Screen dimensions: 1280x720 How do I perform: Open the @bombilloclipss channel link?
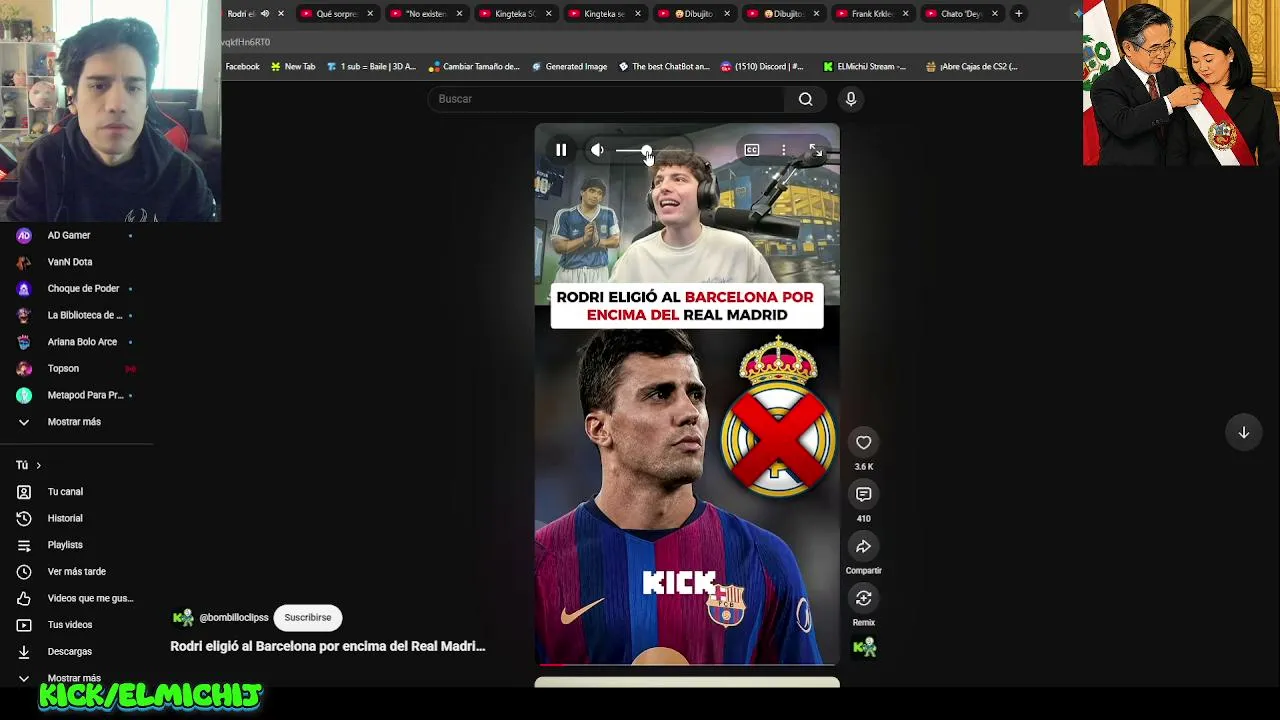[x=234, y=618]
